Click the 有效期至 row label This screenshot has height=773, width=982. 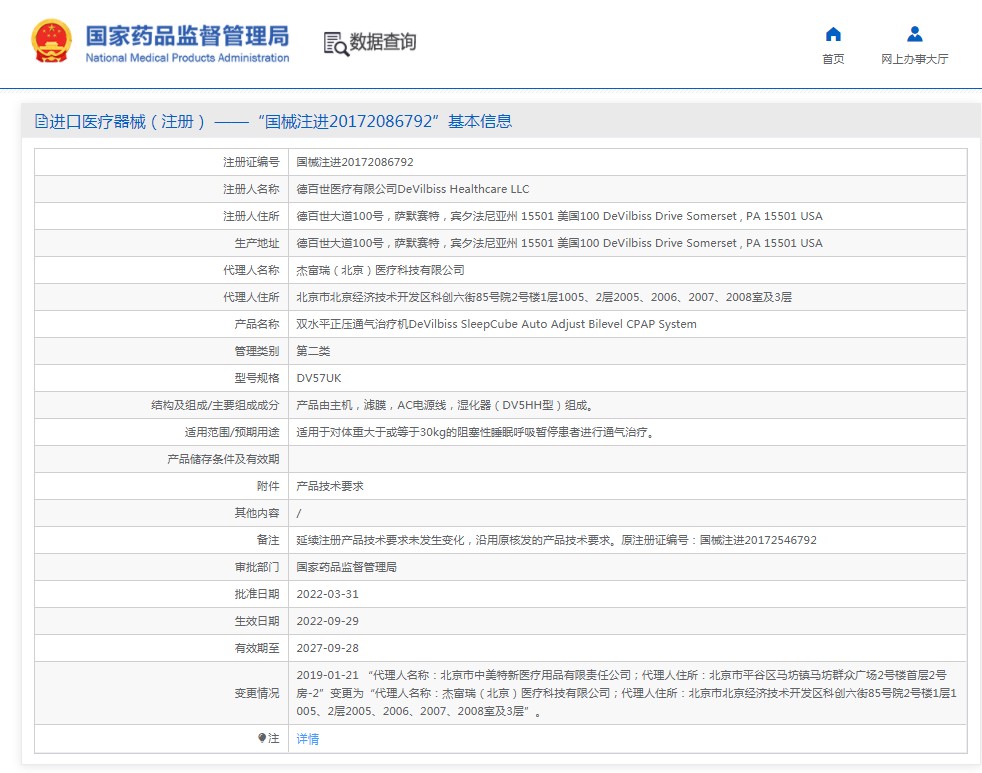257,648
